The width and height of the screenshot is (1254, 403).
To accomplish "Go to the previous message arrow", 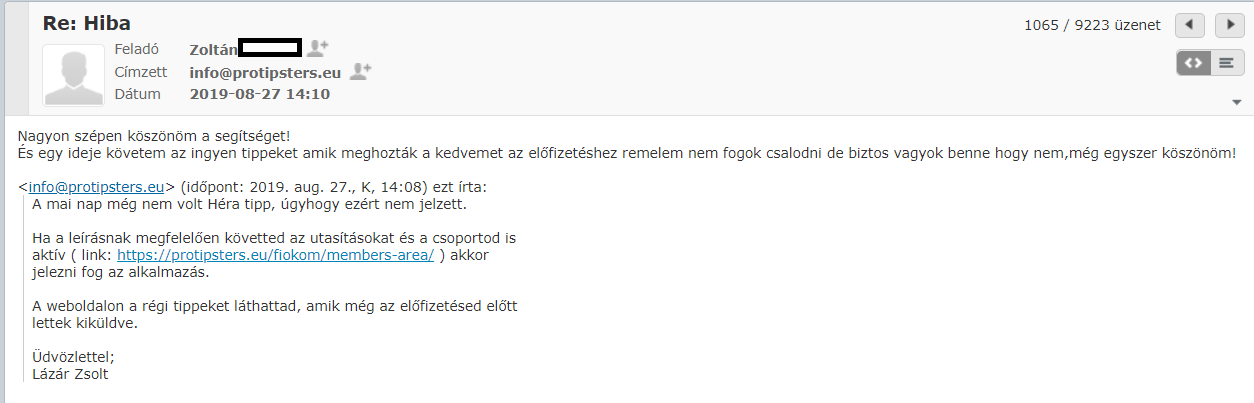I will [1189, 25].
